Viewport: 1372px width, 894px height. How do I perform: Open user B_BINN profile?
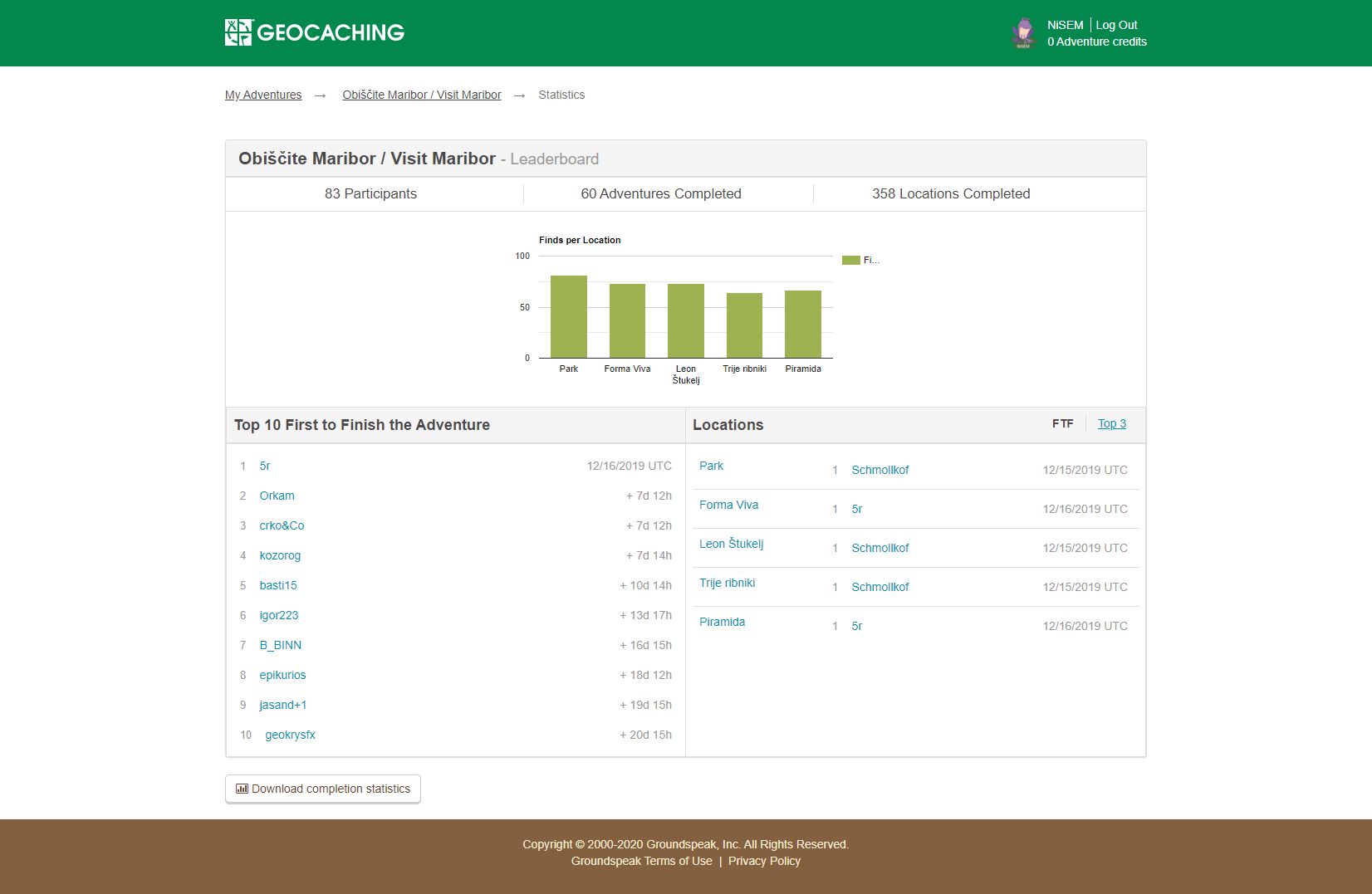coord(281,645)
